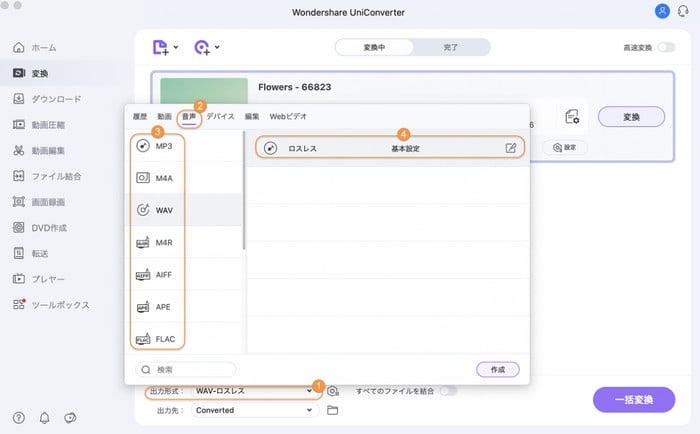The image size is (700, 434).
Task: Click the create (作成) button
Action: click(x=498, y=370)
